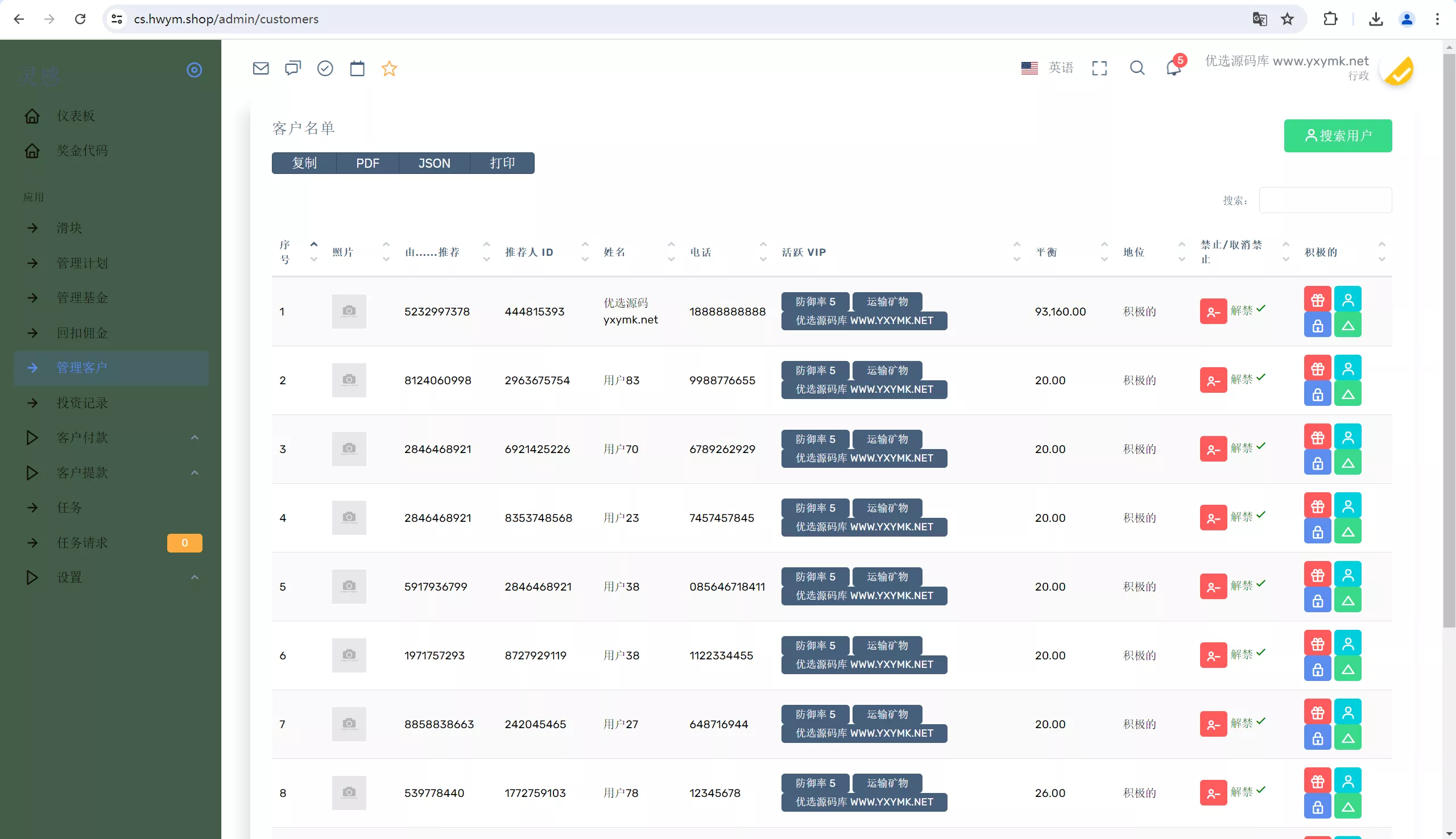Open the mail envelope icon in top toolbar
This screenshot has height=839, width=1456.
260,69
